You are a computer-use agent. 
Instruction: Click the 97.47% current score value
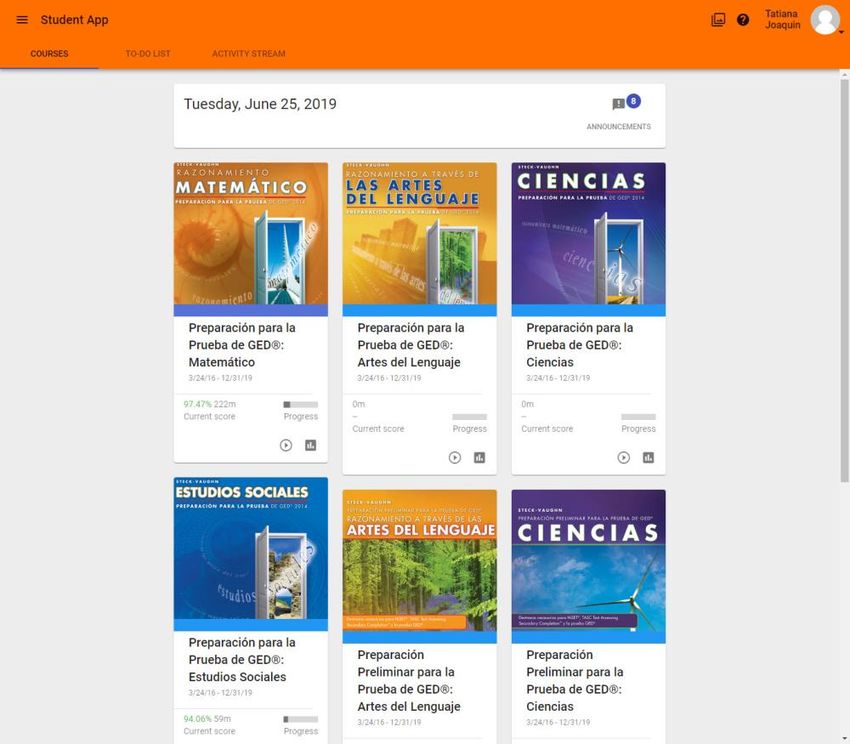click(197, 404)
